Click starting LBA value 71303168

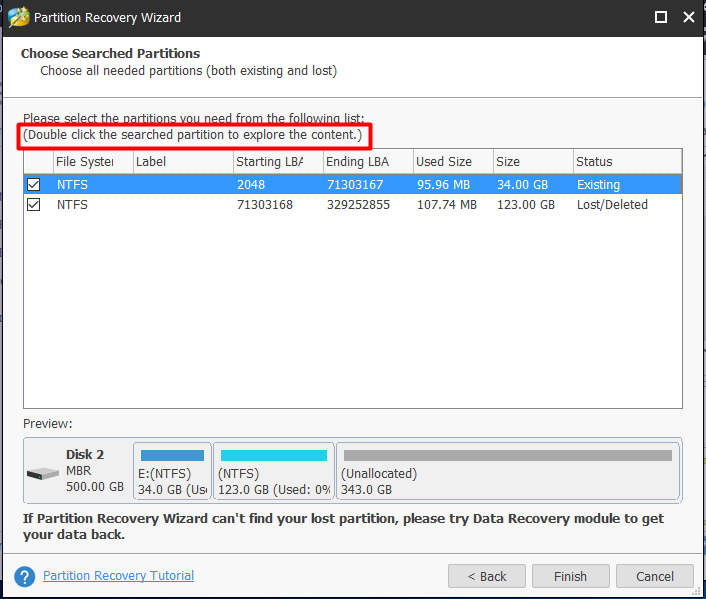point(265,204)
